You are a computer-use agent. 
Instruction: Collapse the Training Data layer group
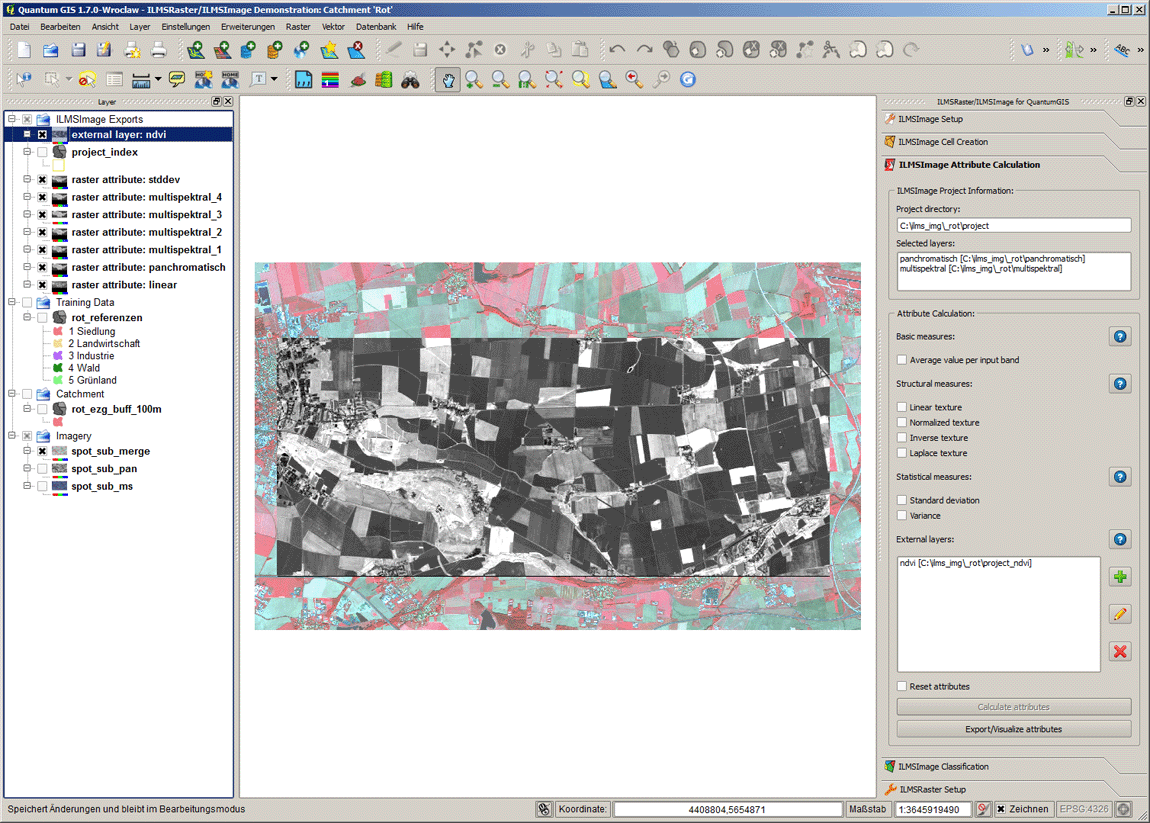tap(12, 302)
